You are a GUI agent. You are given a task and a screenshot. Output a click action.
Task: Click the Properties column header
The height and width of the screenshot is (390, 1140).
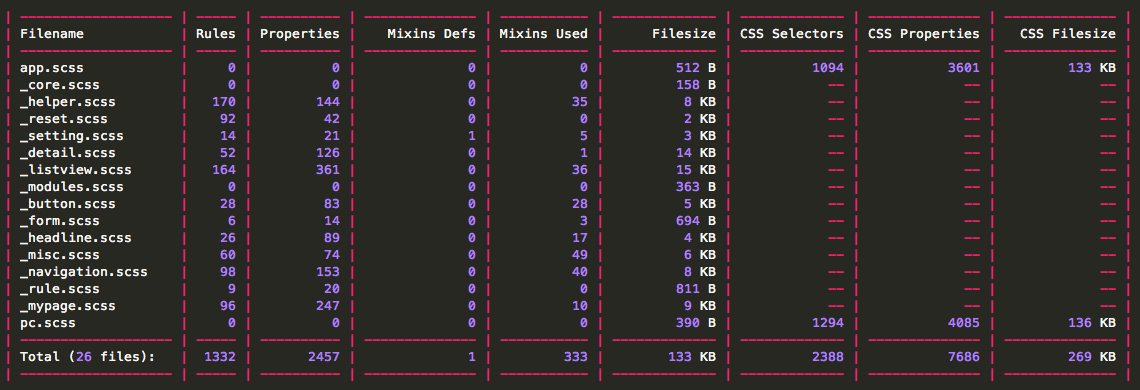pos(300,33)
